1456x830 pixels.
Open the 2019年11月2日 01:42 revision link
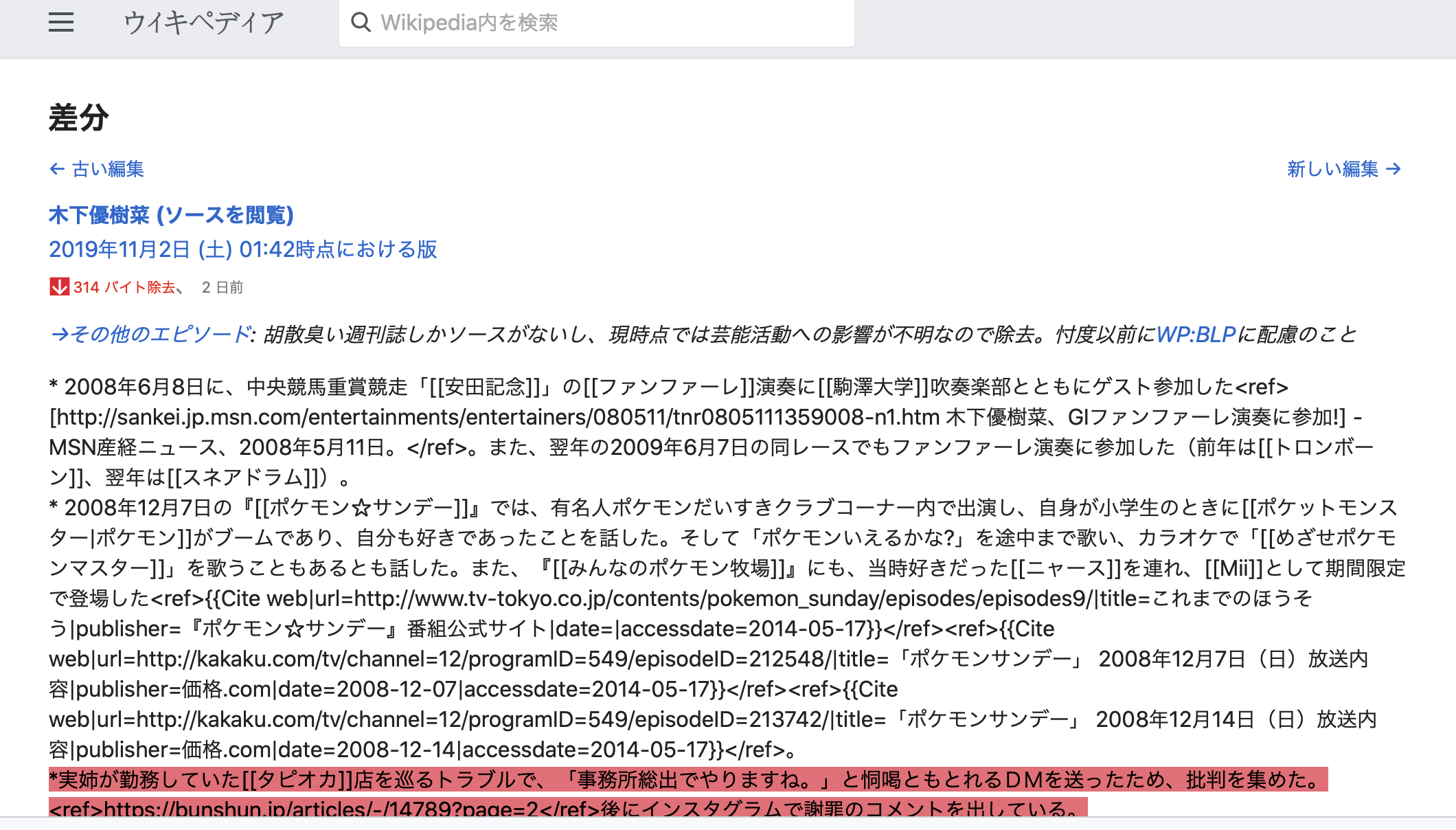pos(243,249)
